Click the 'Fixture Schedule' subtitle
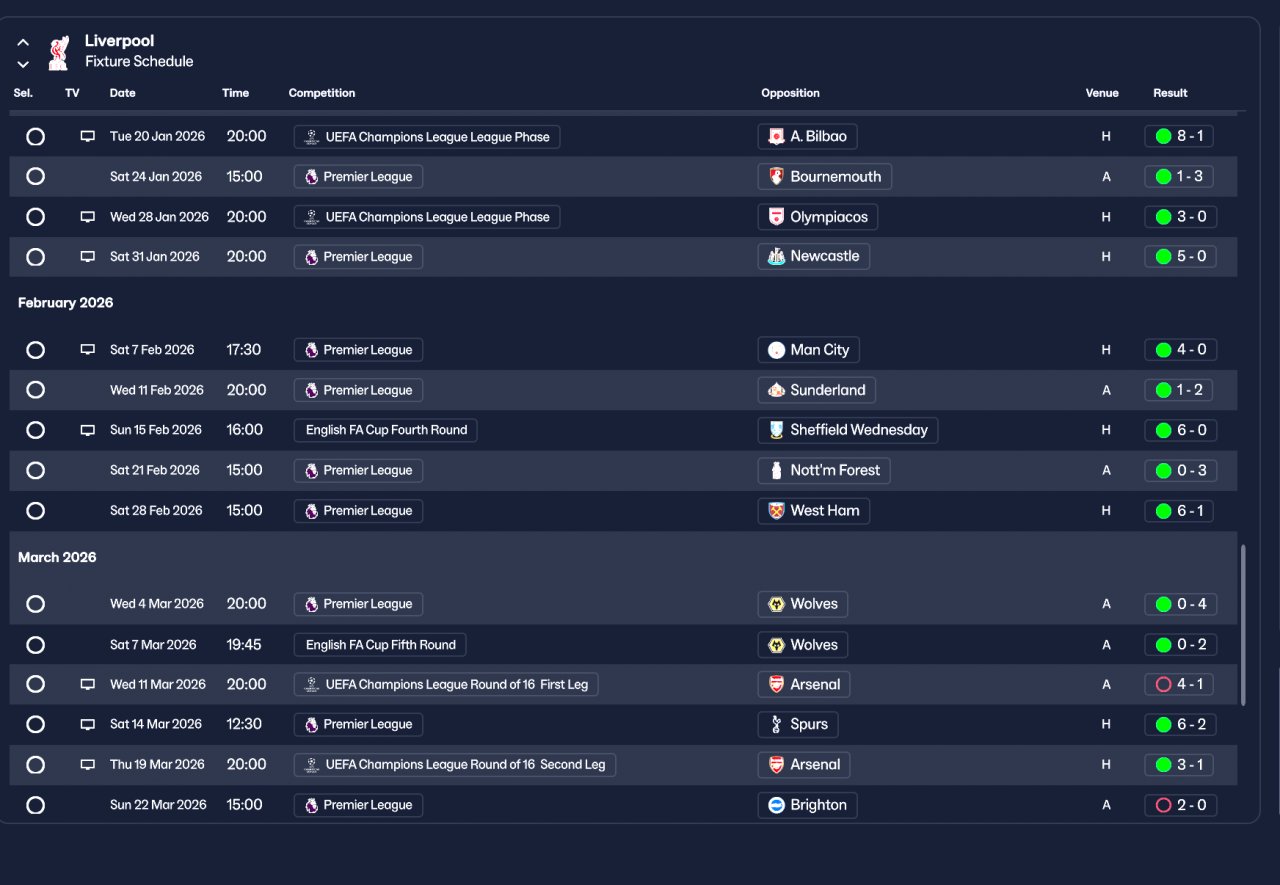1280x885 pixels. coord(139,62)
